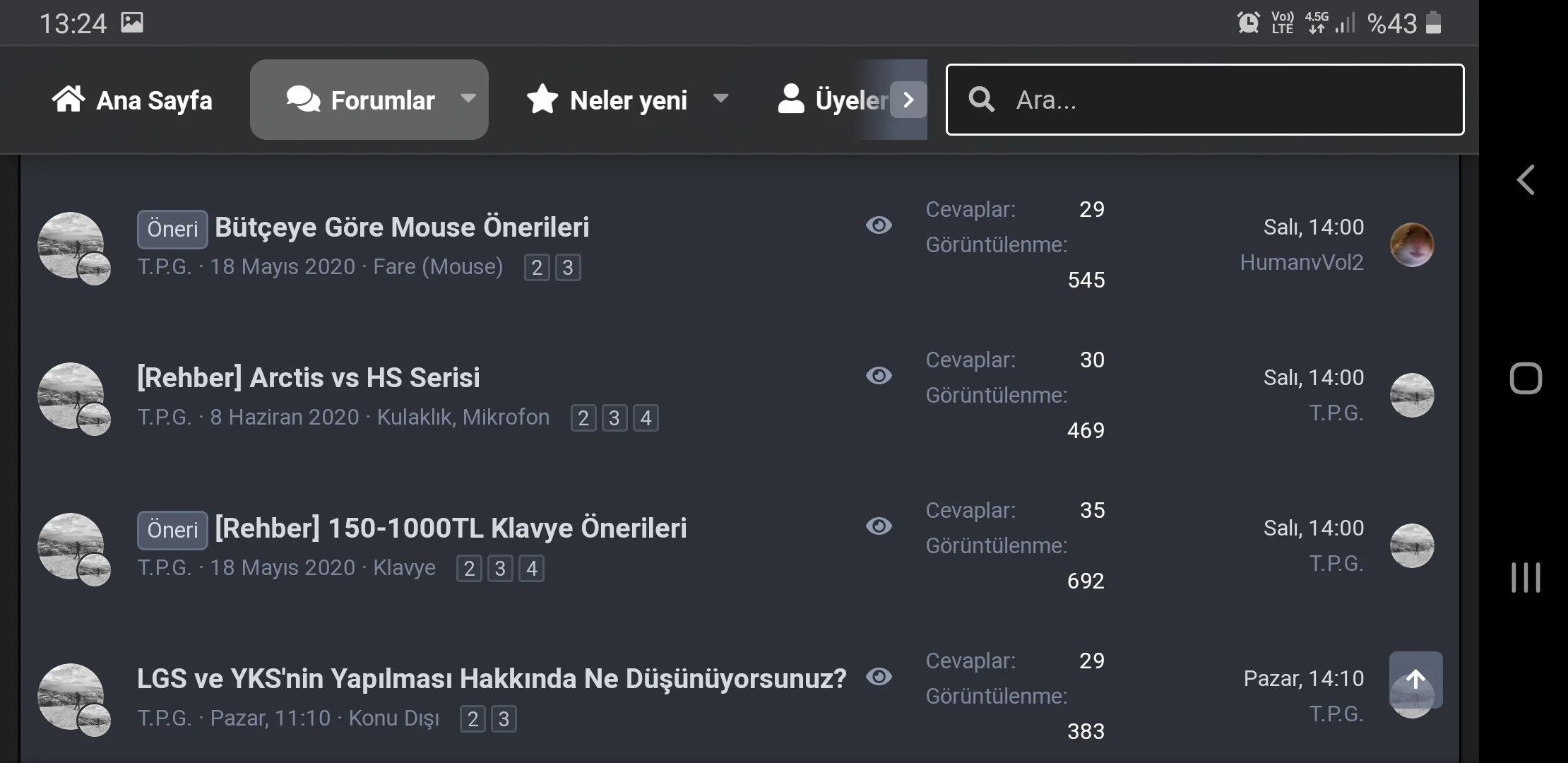This screenshot has height=763, width=1568.
Task: Tap the Android recent apps icon
Action: click(1526, 578)
